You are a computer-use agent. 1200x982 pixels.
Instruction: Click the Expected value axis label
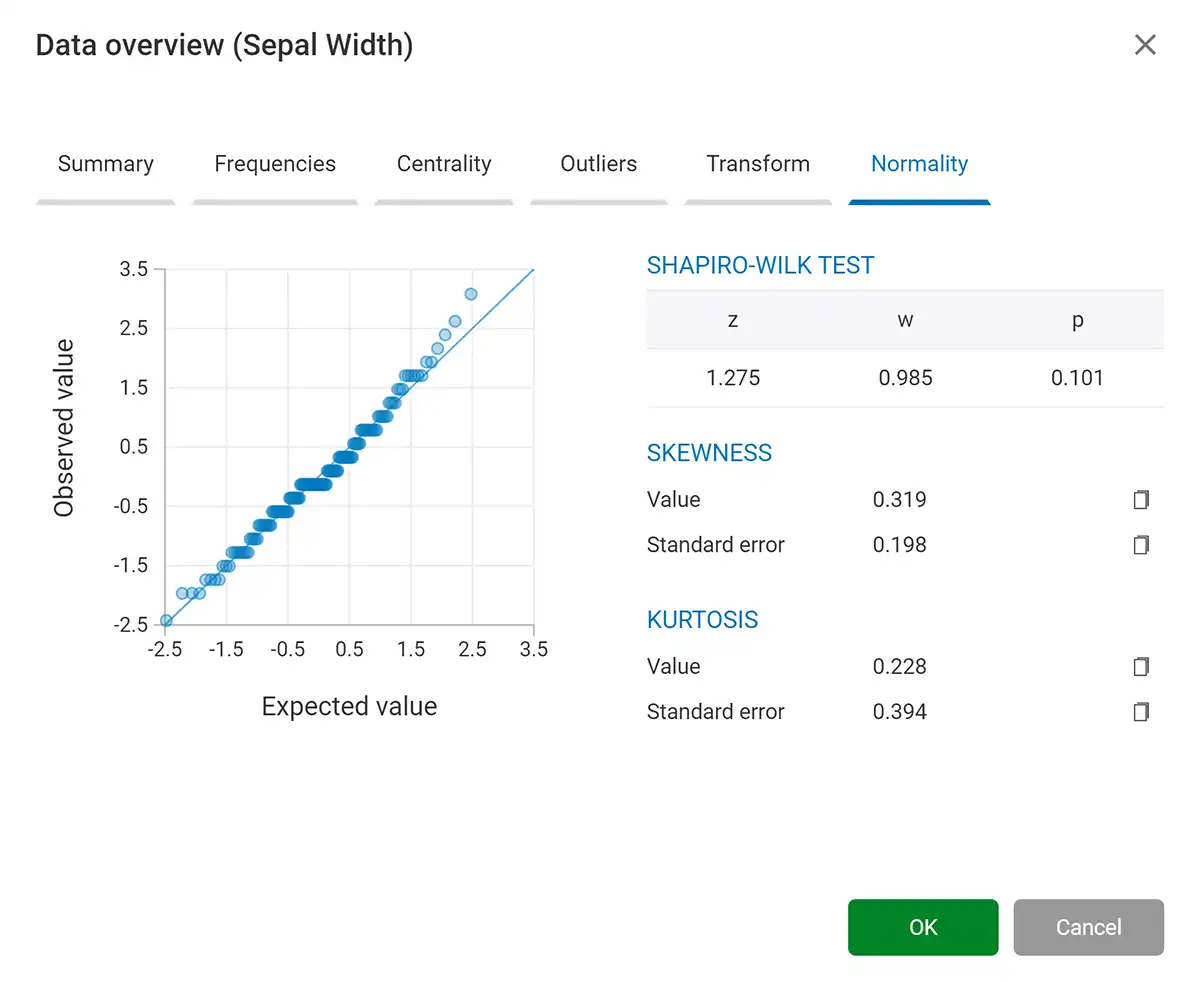tap(349, 707)
